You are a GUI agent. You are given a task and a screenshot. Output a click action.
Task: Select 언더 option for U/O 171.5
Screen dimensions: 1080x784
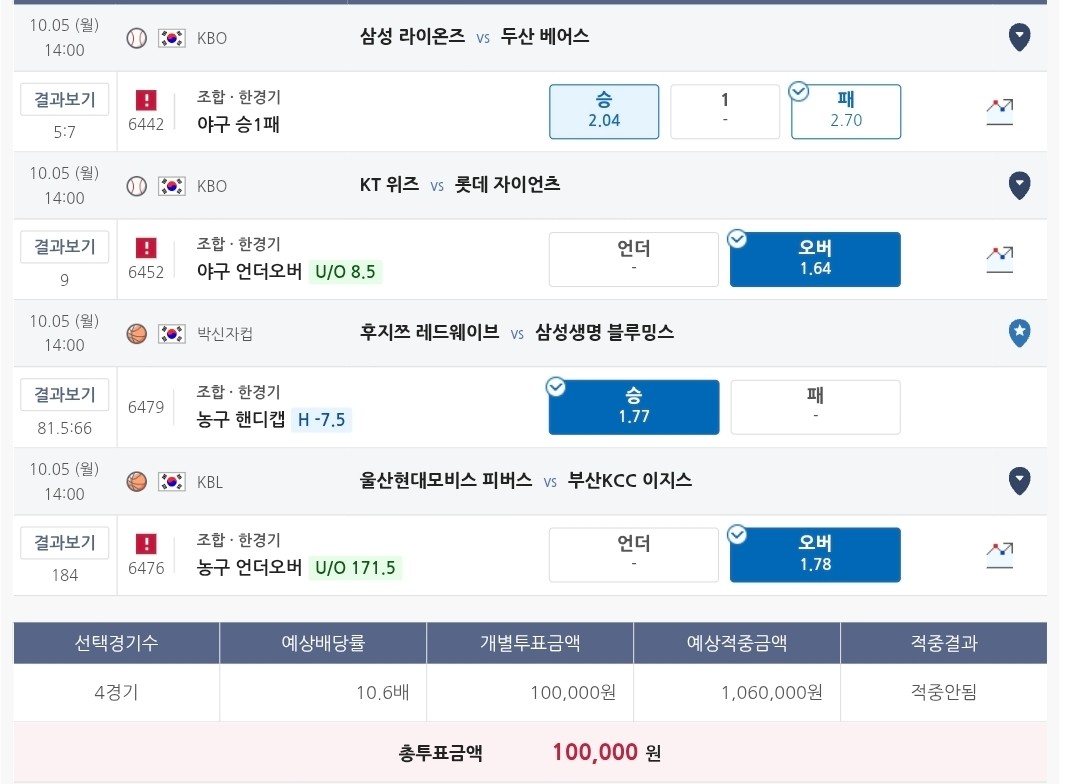click(x=634, y=555)
